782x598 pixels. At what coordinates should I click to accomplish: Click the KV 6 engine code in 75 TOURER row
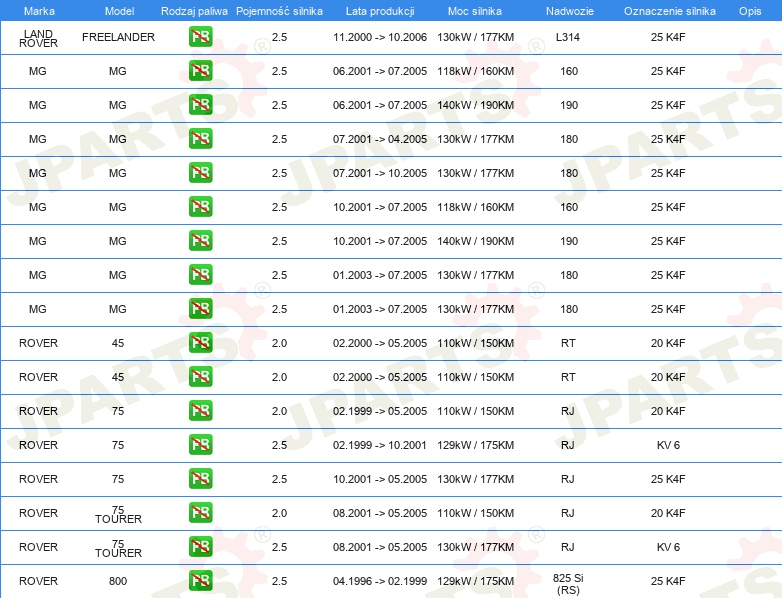click(668, 547)
